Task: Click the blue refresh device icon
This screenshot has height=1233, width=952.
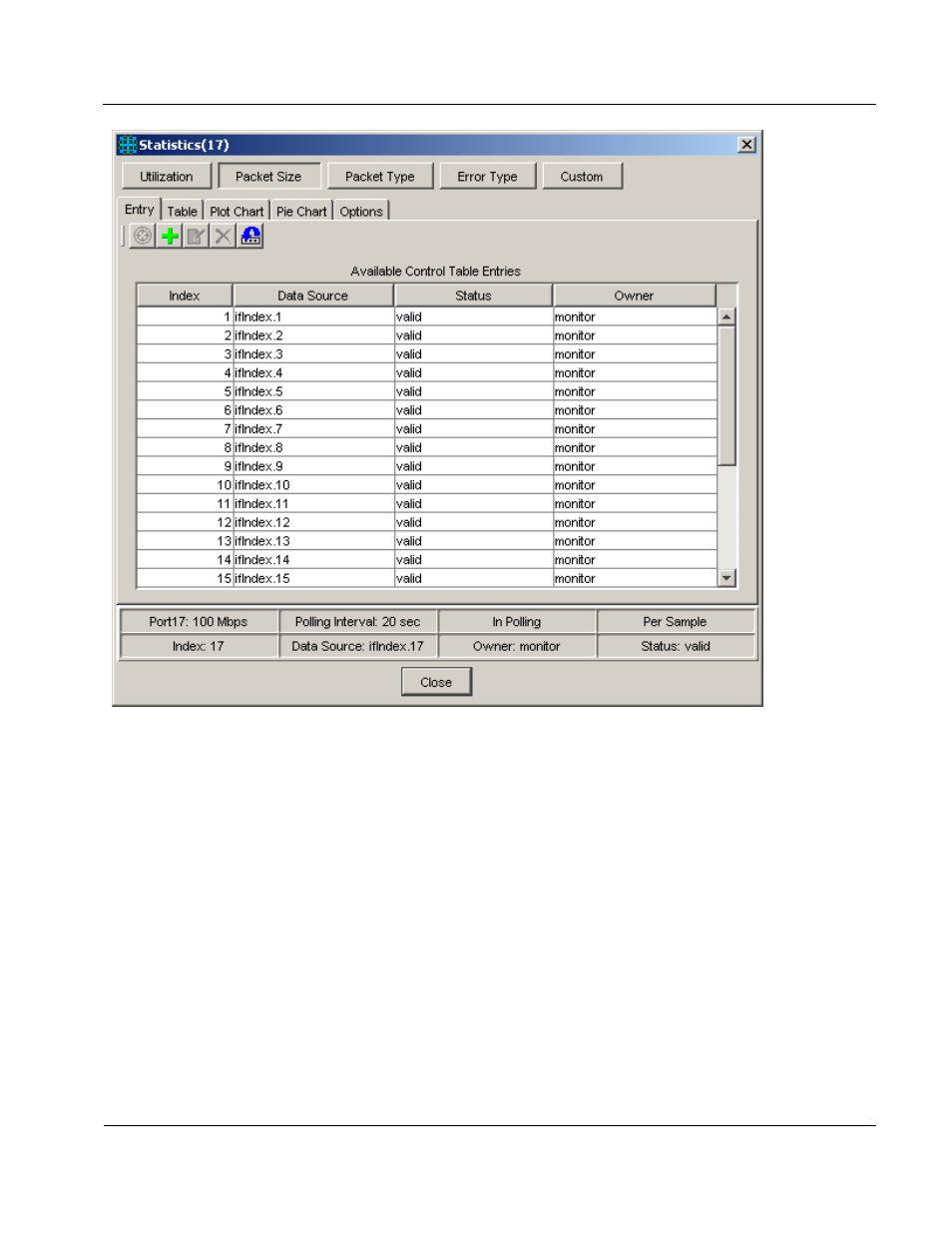Action: click(250, 236)
